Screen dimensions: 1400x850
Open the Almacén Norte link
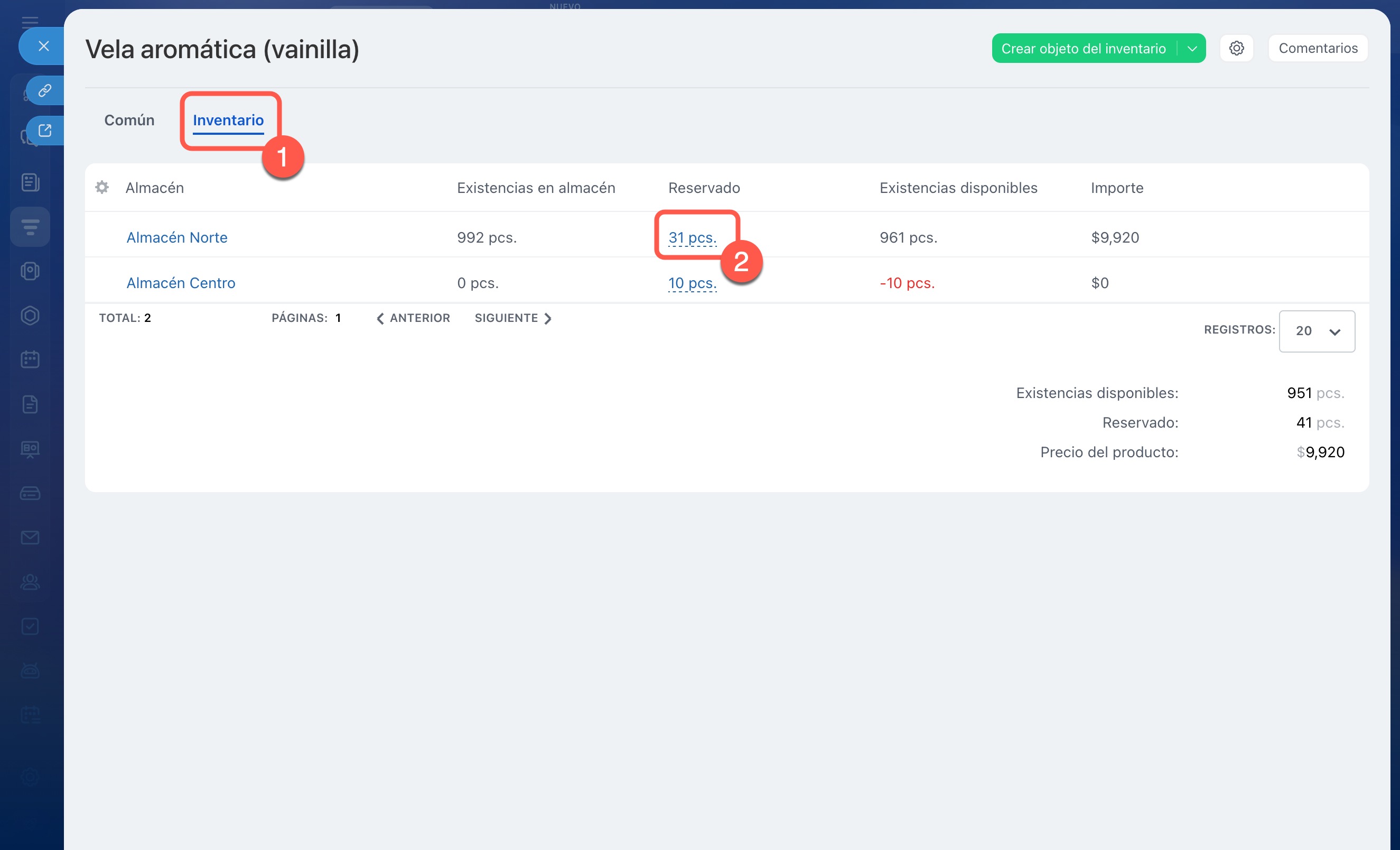(176, 237)
